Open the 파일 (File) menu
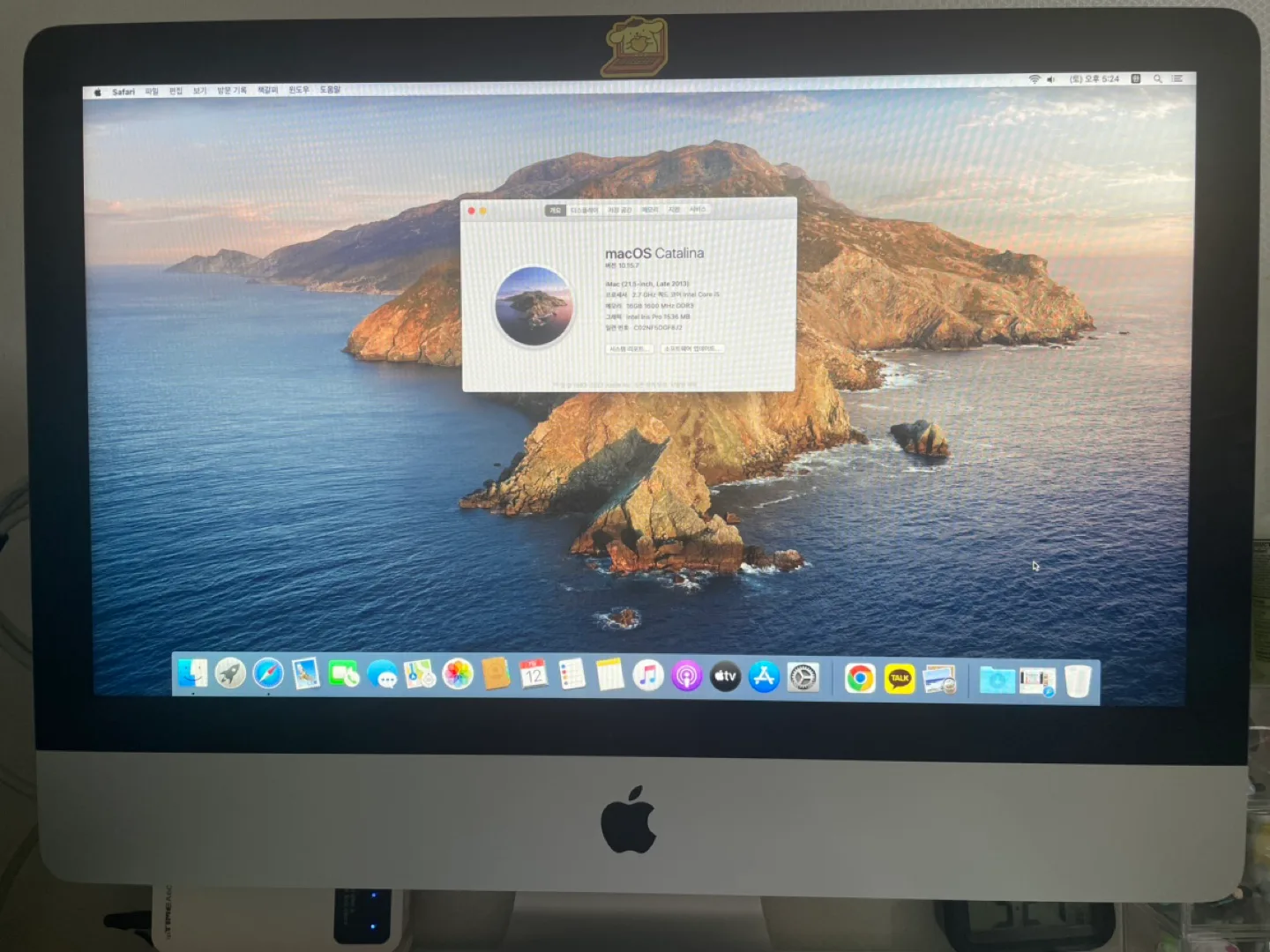 pyautogui.click(x=152, y=91)
